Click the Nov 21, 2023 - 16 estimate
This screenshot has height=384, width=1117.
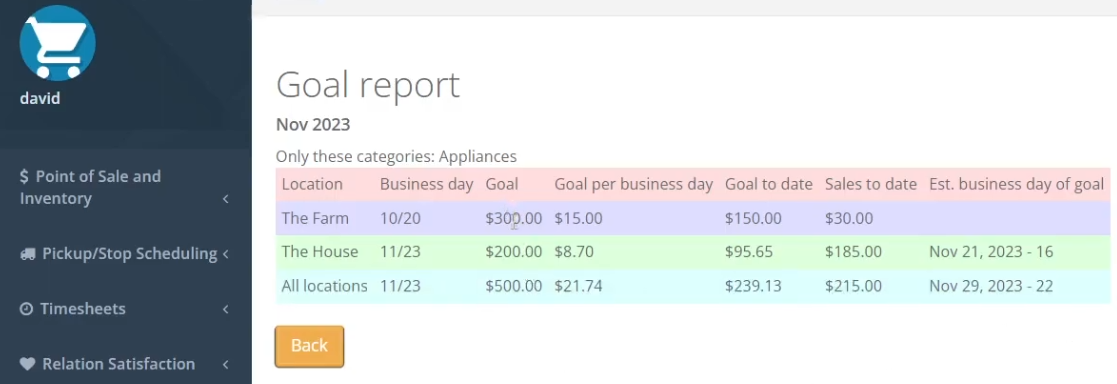pyautogui.click(x=991, y=252)
